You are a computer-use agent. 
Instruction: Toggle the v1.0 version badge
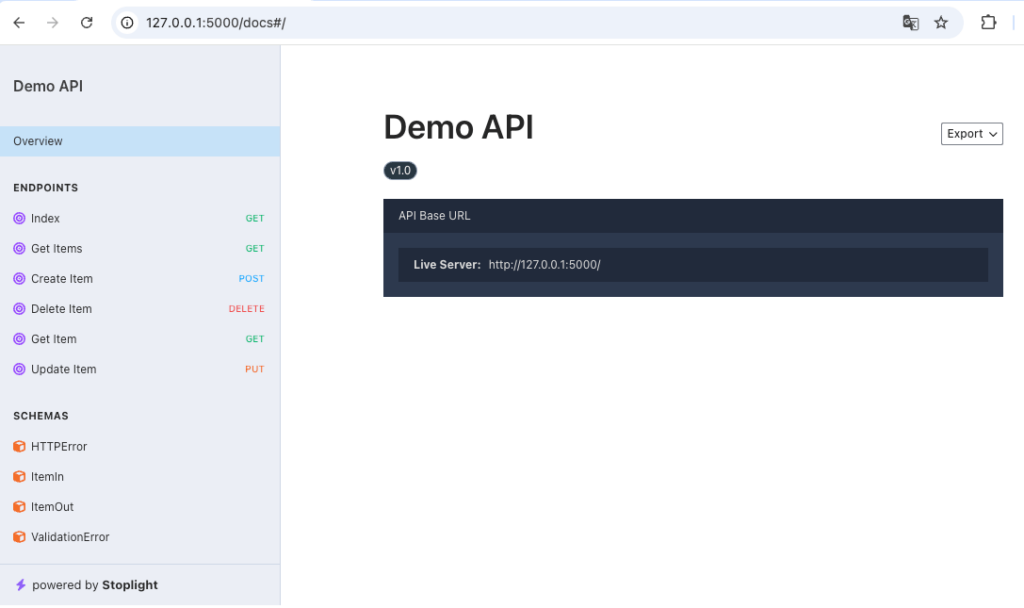(x=400, y=170)
